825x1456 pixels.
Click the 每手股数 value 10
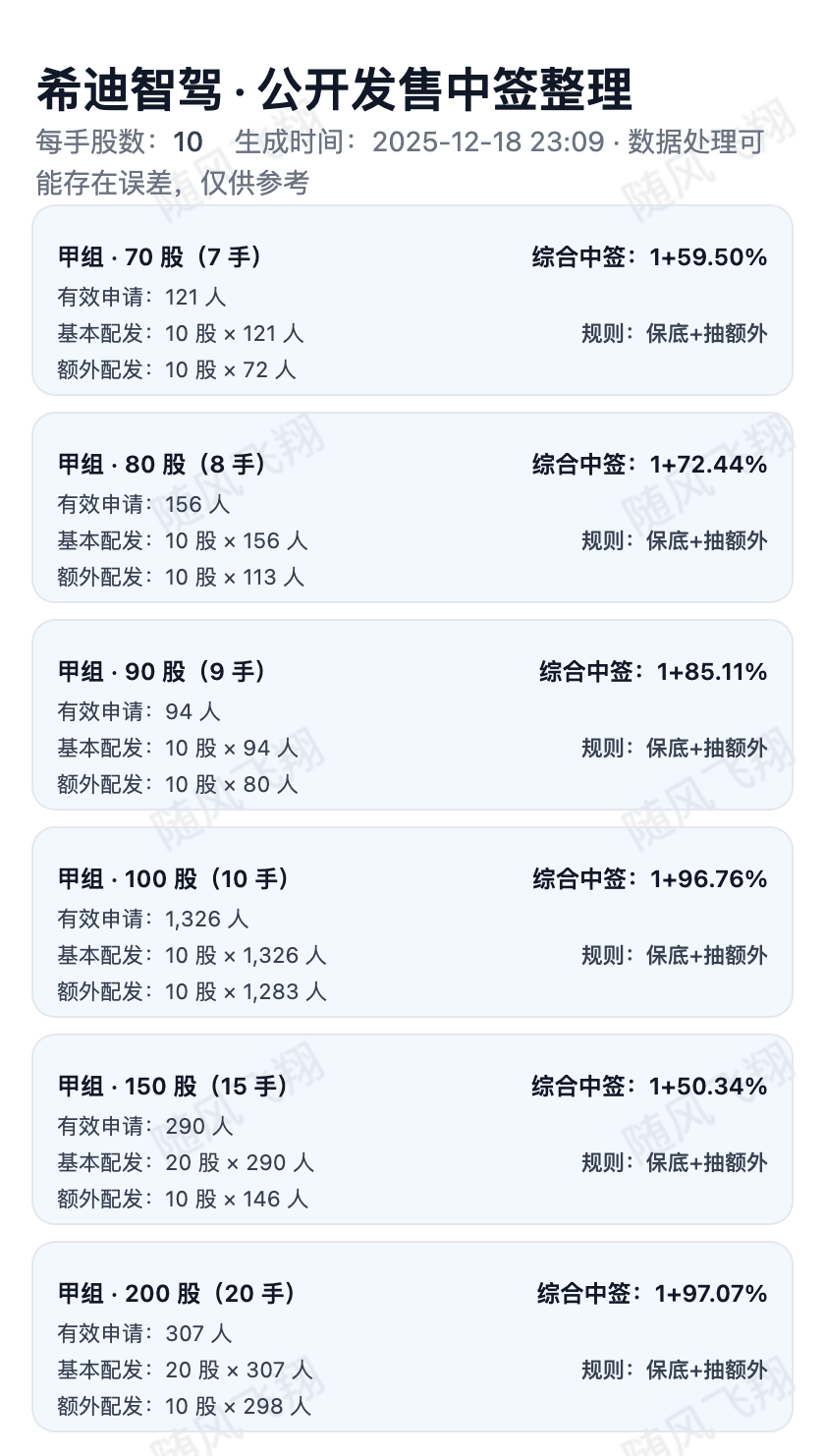(x=188, y=142)
